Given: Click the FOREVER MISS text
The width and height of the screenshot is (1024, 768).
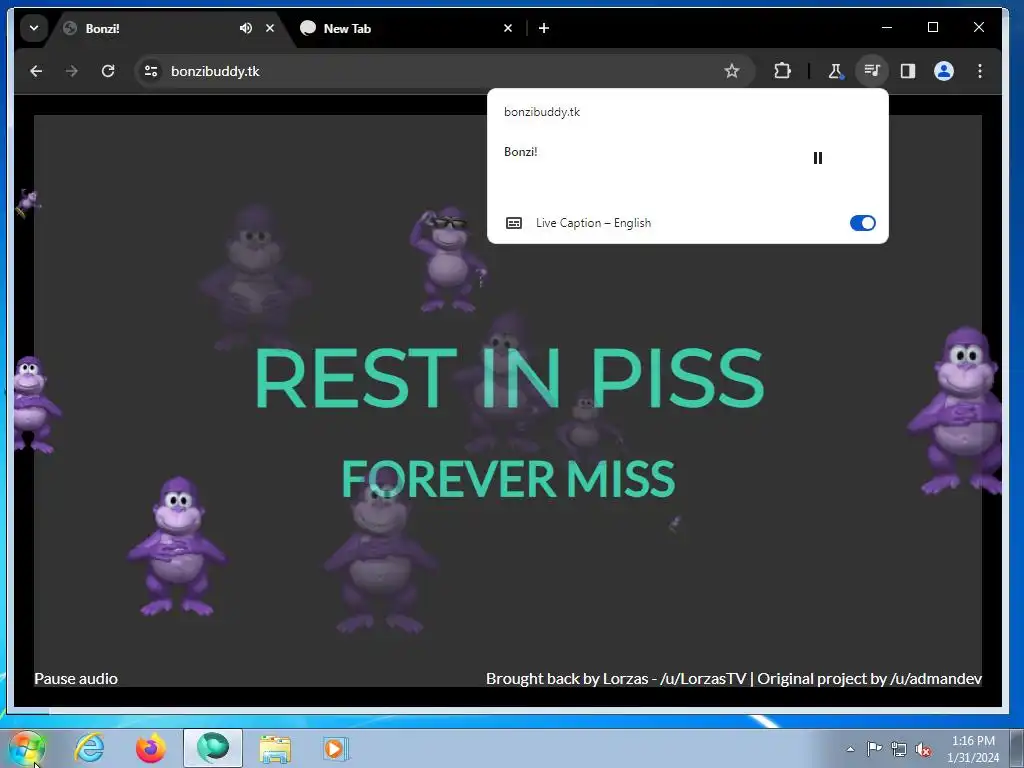Looking at the screenshot, I should tap(508, 479).
